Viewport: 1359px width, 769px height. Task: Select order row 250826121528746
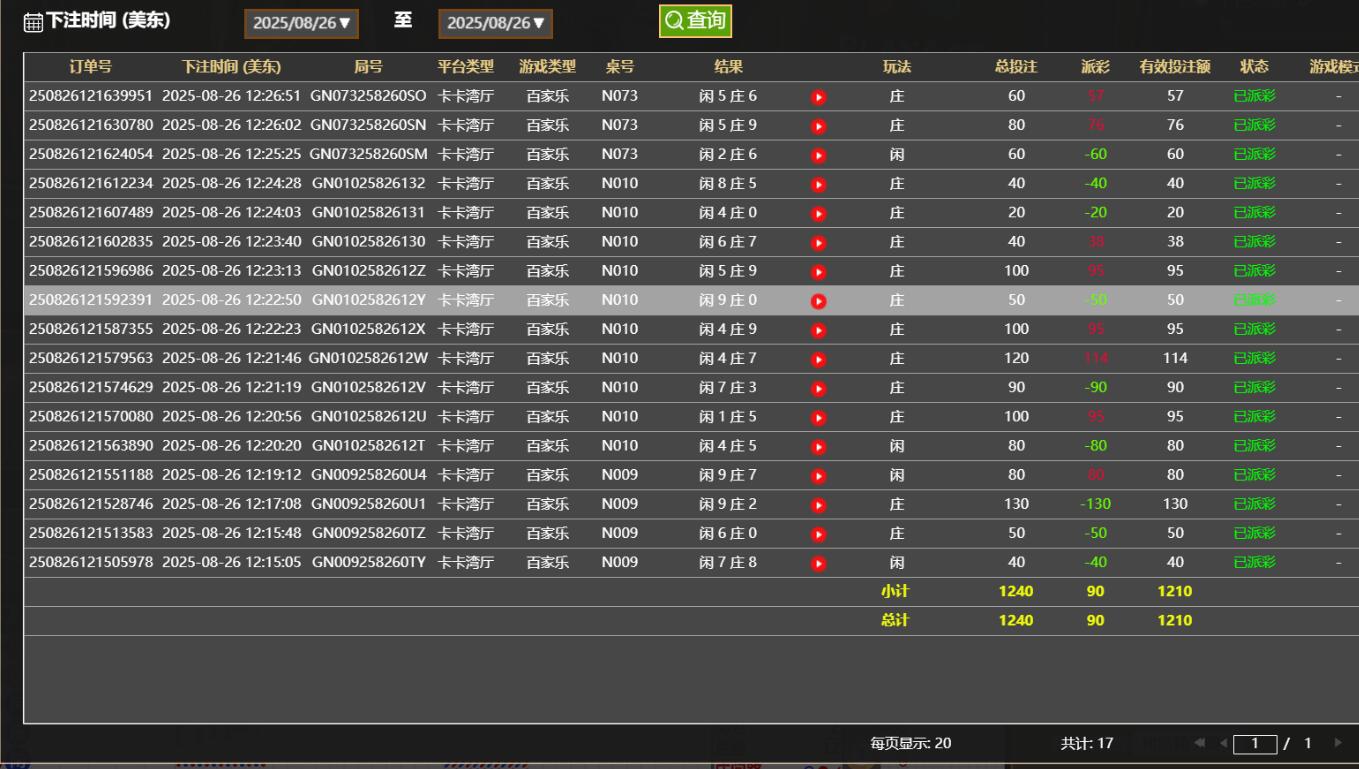pyautogui.click(x=91, y=504)
